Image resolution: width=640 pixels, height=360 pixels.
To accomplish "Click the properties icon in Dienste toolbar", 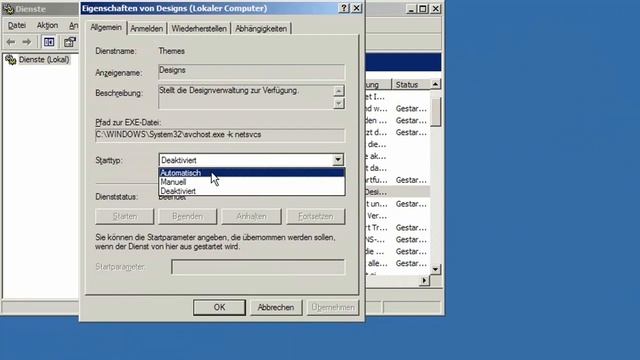I will point(70,42).
